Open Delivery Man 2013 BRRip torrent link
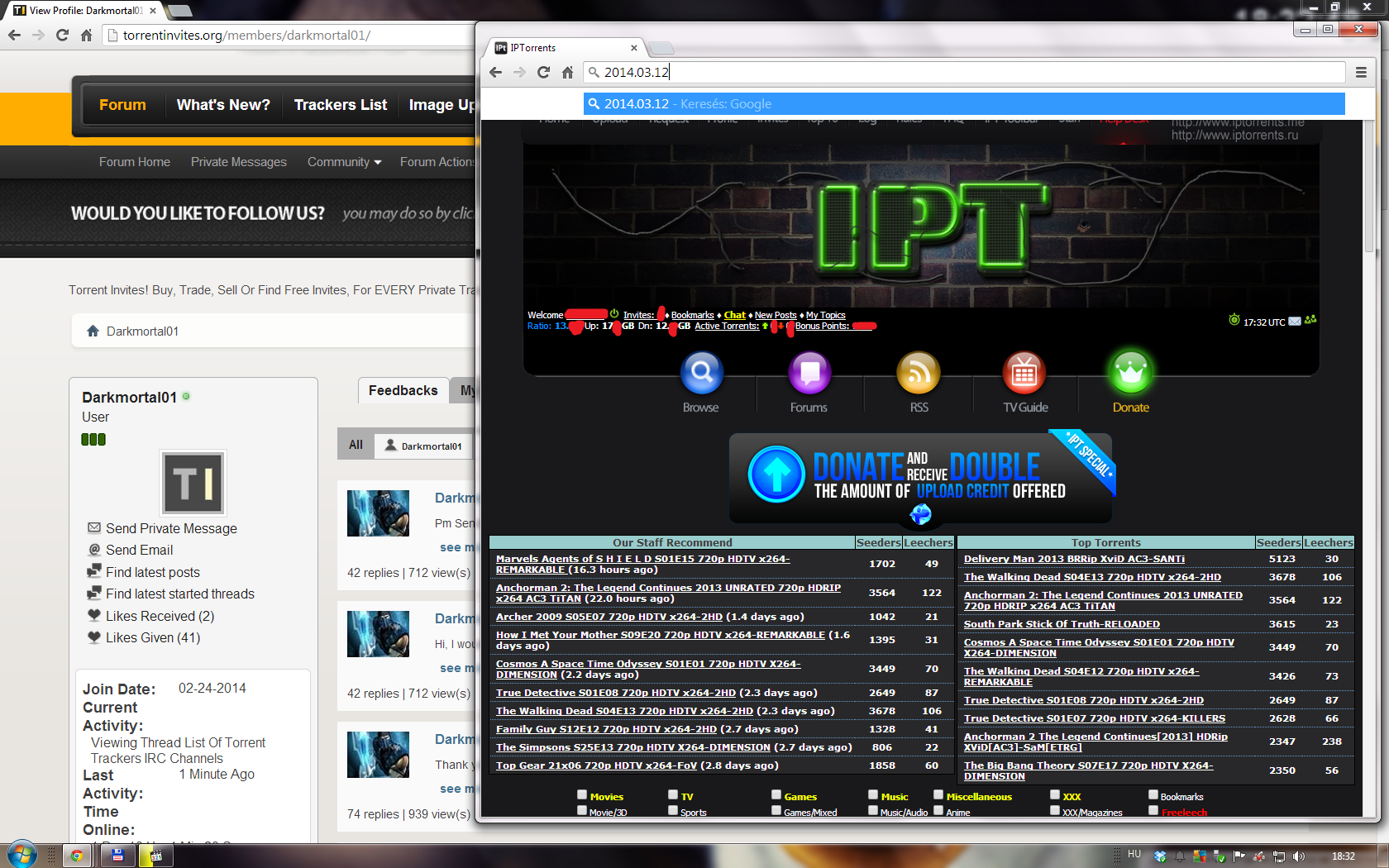Image resolution: width=1389 pixels, height=868 pixels. click(x=1074, y=559)
